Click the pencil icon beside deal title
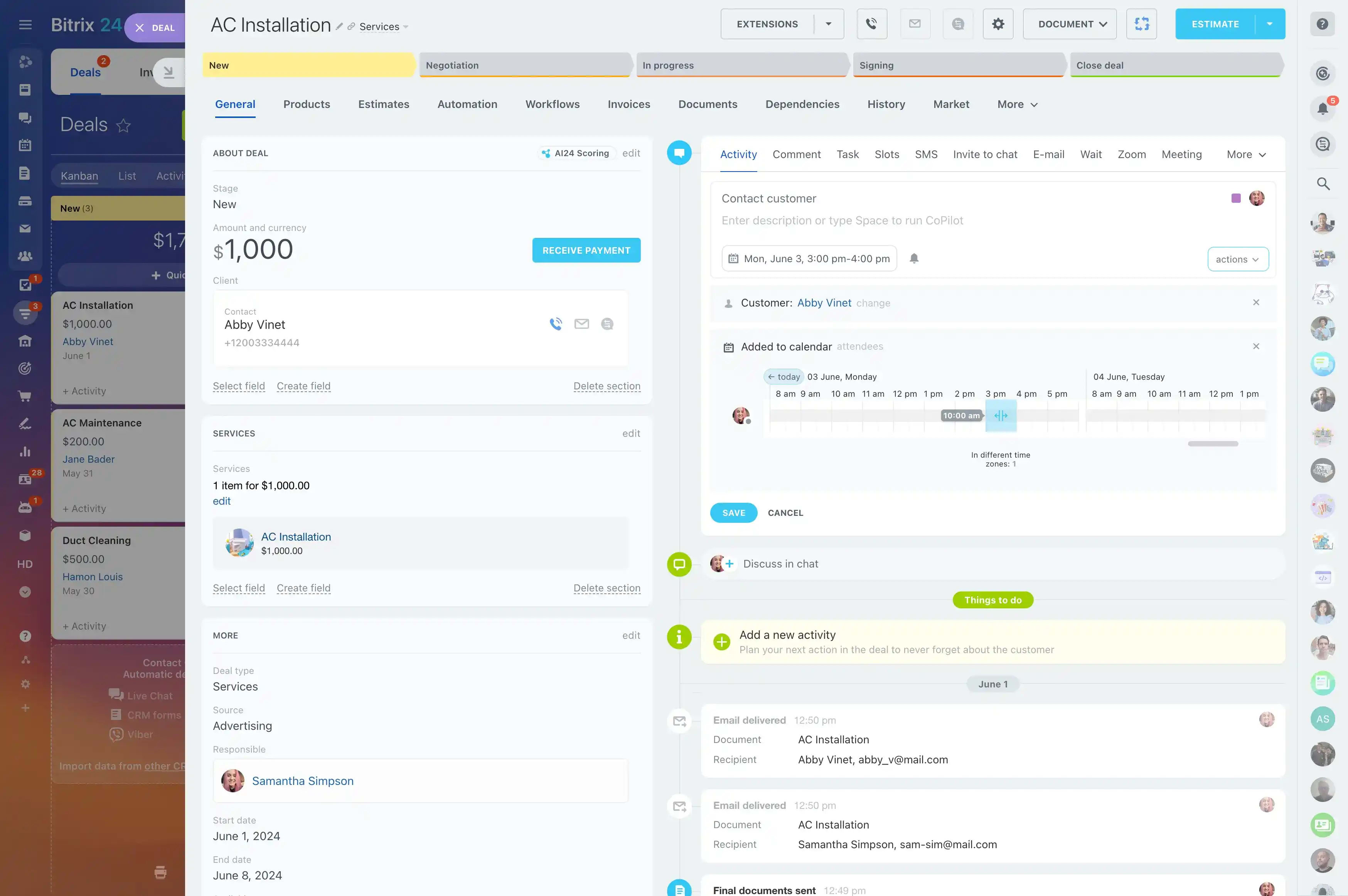Image resolution: width=1348 pixels, height=896 pixels. point(339,26)
